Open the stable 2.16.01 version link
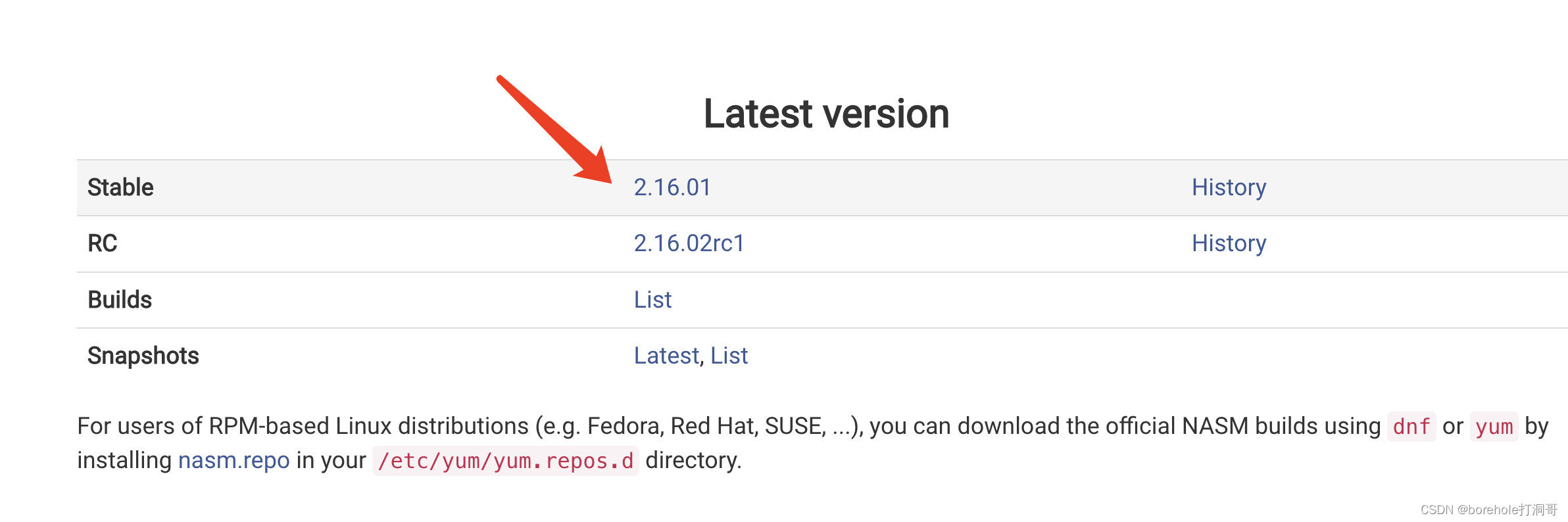Image resolution: width=1568 pixels, height=522 pixels. pyautogui.click(x=672, y=187)
